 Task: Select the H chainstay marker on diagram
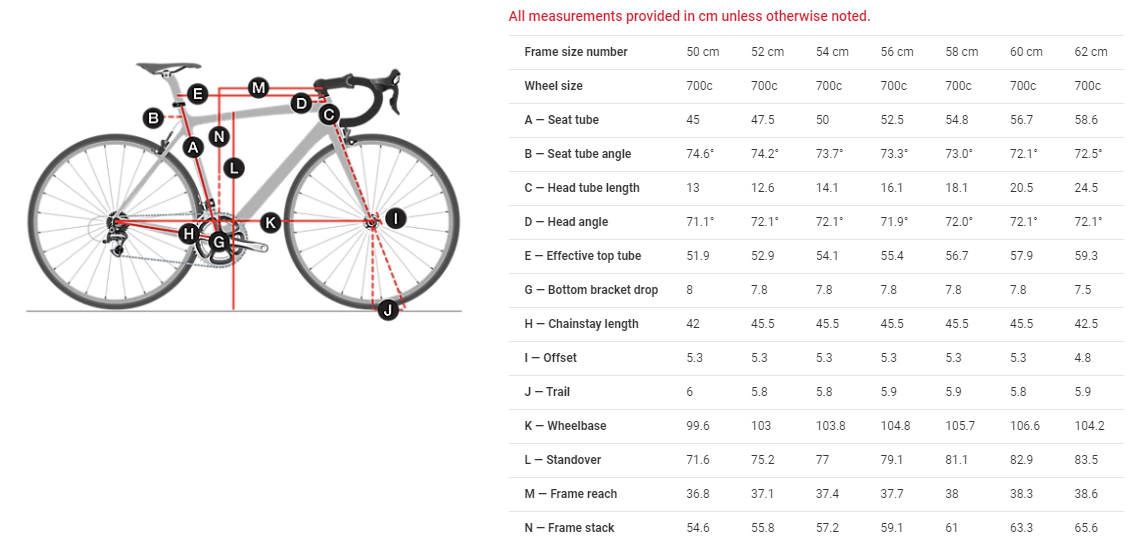(188, 234)
